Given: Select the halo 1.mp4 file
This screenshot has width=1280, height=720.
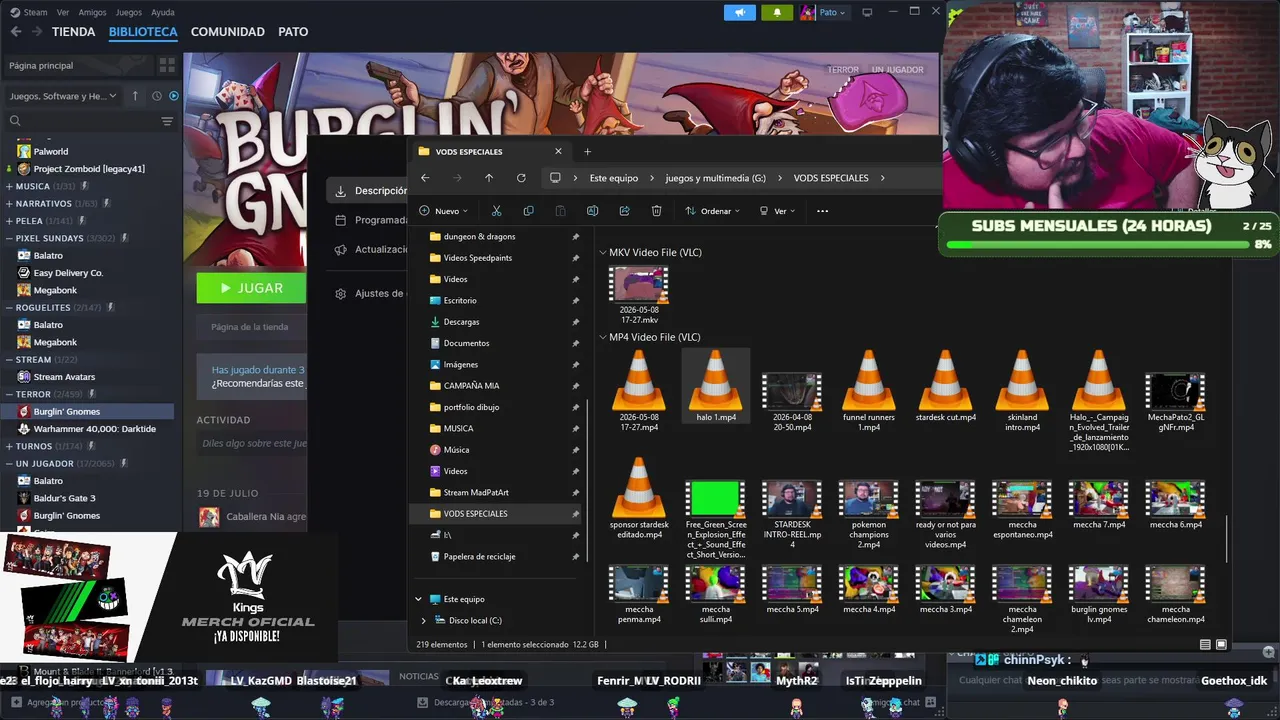Looking at the screenshot, I should 716,386.
